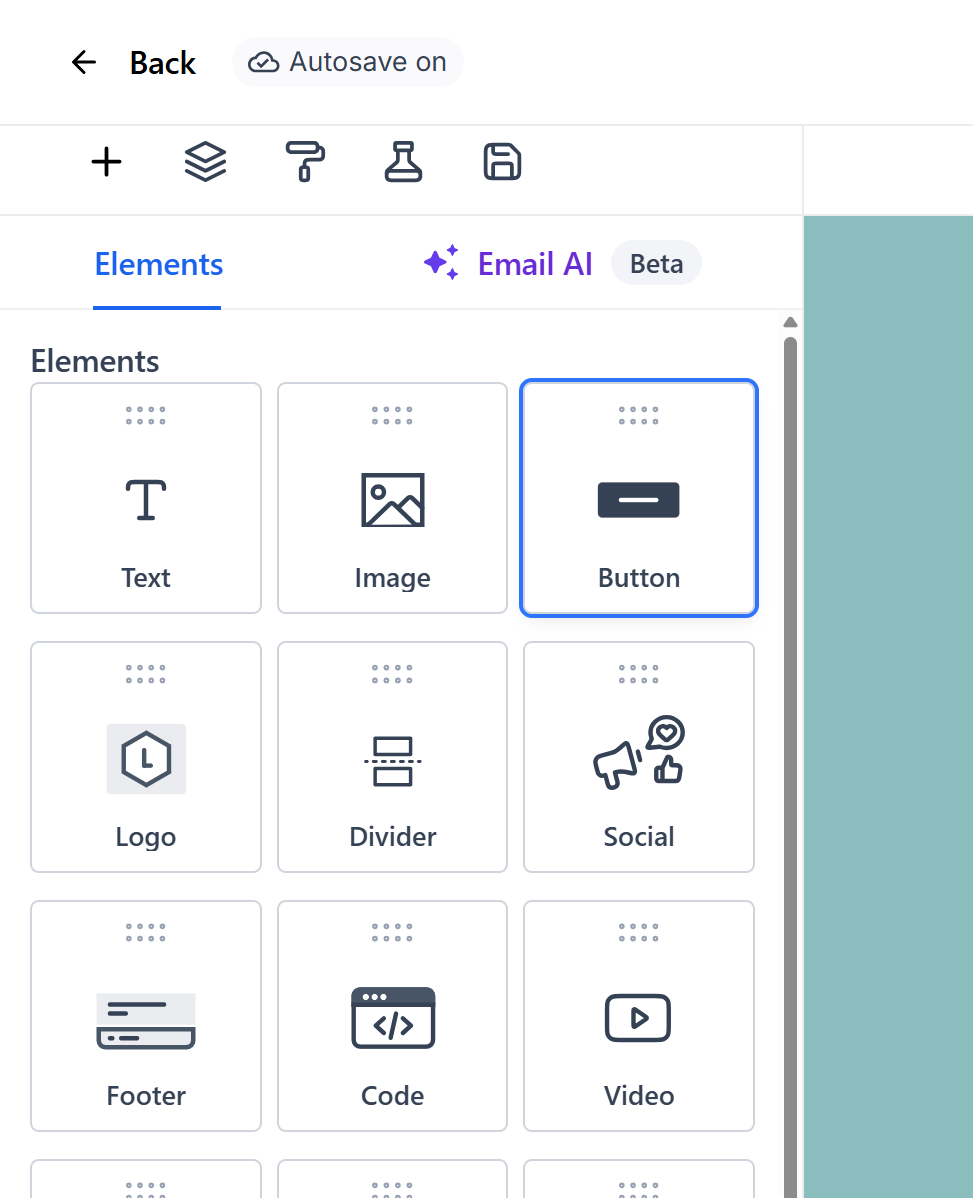
Task: Select the Video element card
Action: click(x=638, y=1016)
